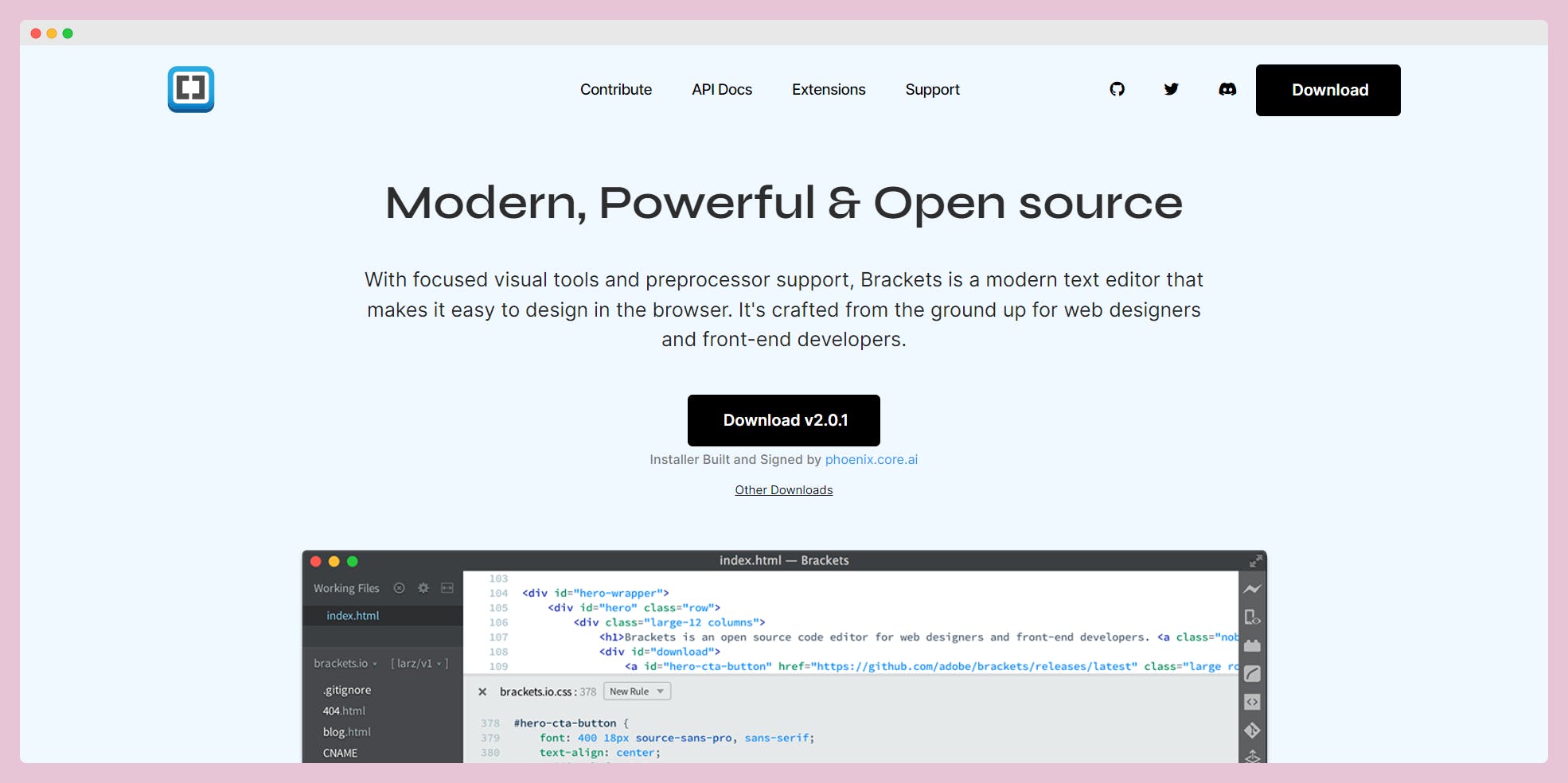Click code line 104 hero-wrapper div
Screen dimensions: 1568x783
595,594
